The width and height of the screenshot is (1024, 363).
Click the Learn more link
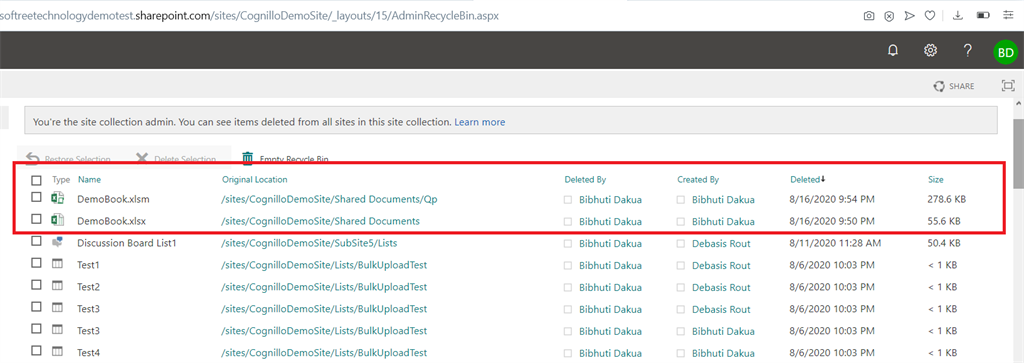479,122
